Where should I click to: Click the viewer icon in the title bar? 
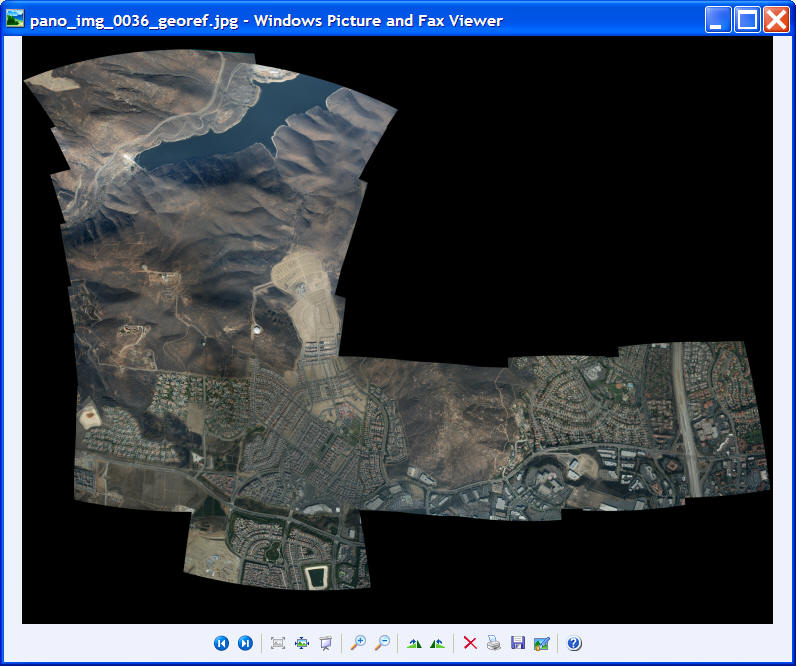pyautogui.click(x=15, y=19)
